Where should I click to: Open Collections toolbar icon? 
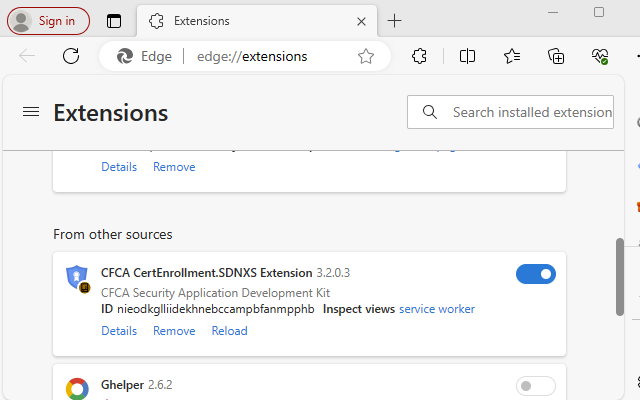pos(556,56)
